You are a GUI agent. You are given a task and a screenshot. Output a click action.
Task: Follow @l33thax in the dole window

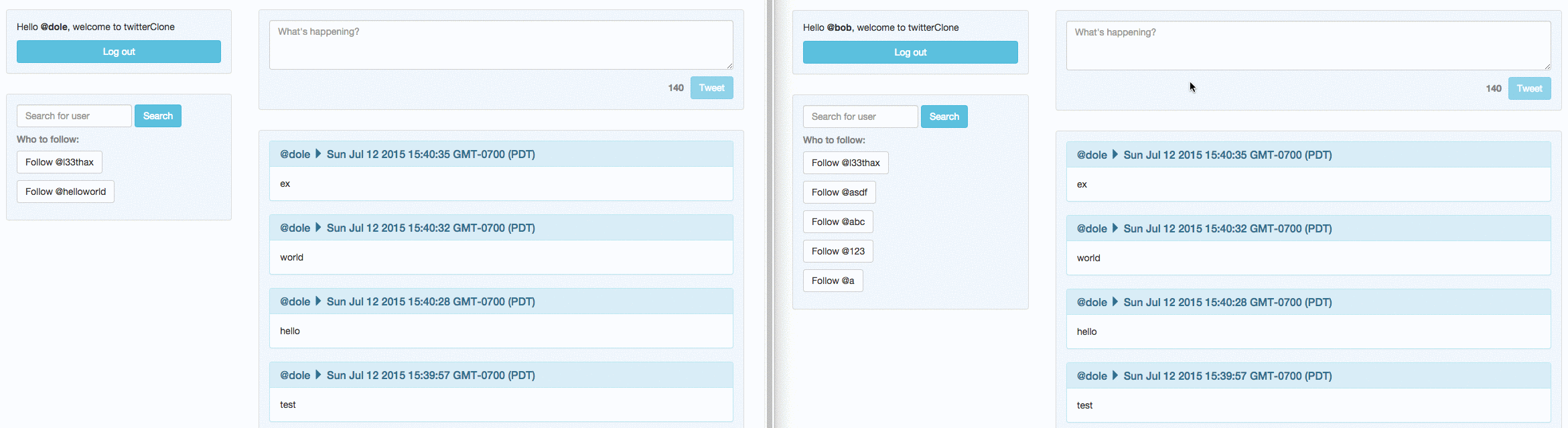(60, 162)
